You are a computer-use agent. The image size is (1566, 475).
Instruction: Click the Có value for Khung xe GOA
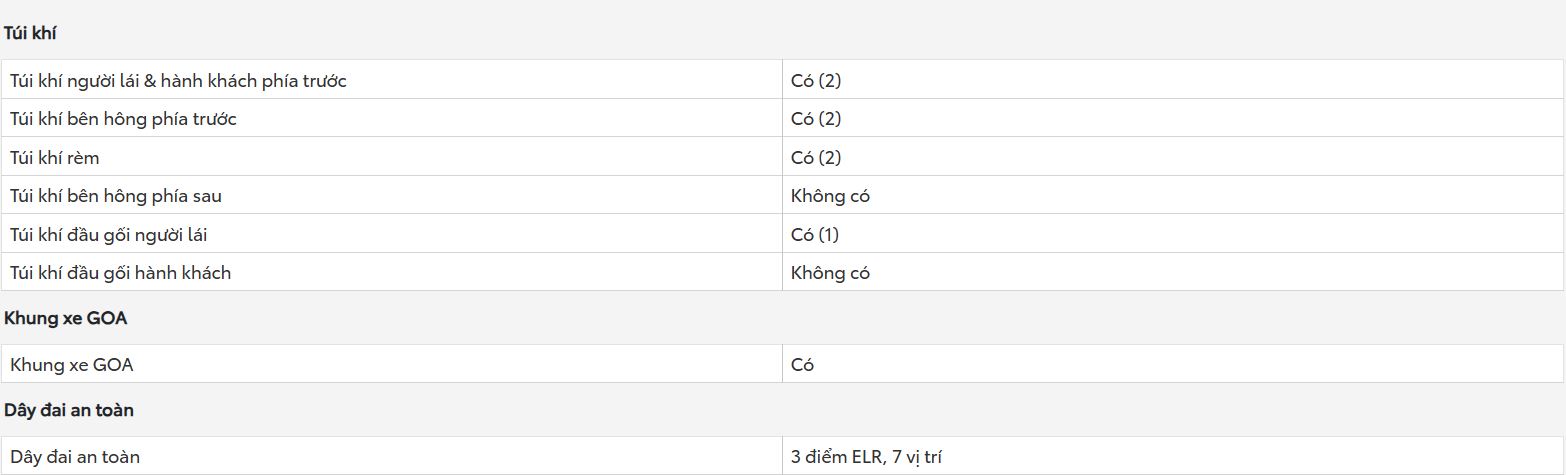tap(802, 365)
